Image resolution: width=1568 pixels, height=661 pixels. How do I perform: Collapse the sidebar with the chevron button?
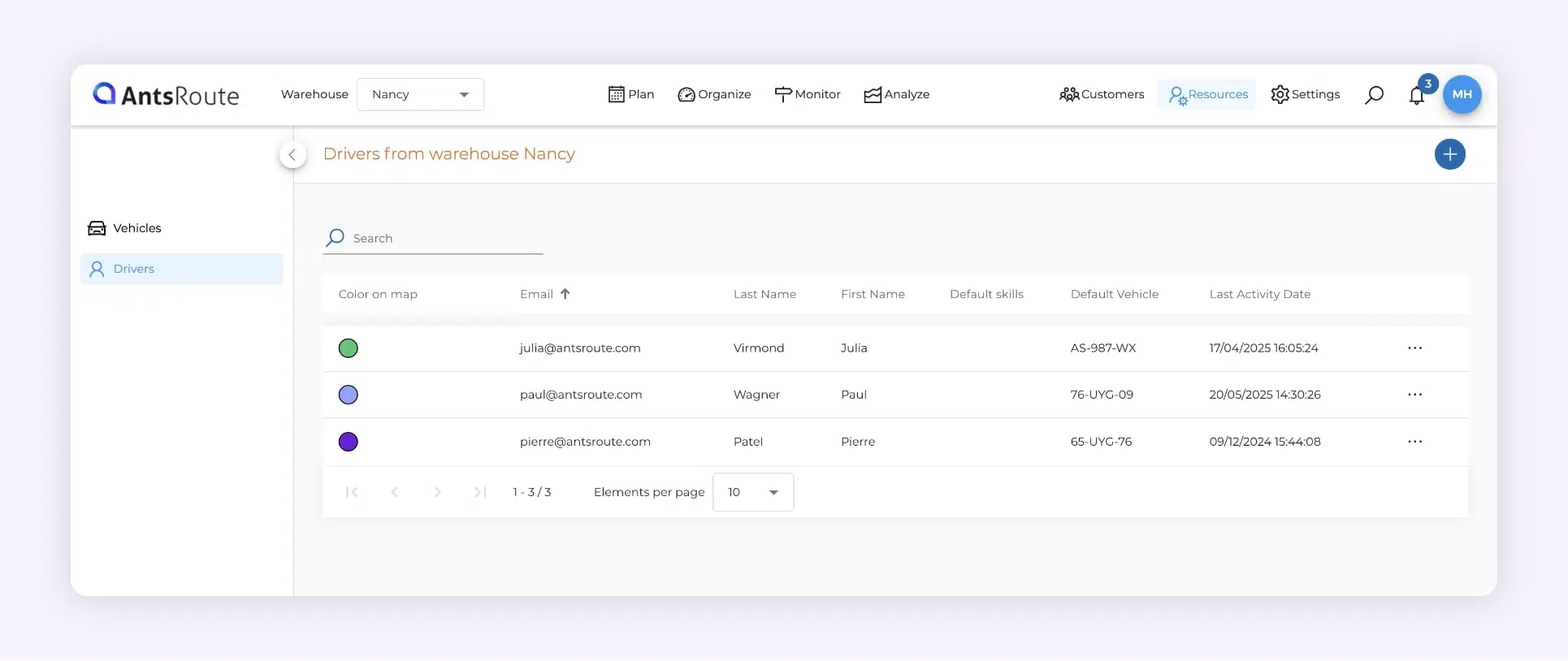(292, 154)
